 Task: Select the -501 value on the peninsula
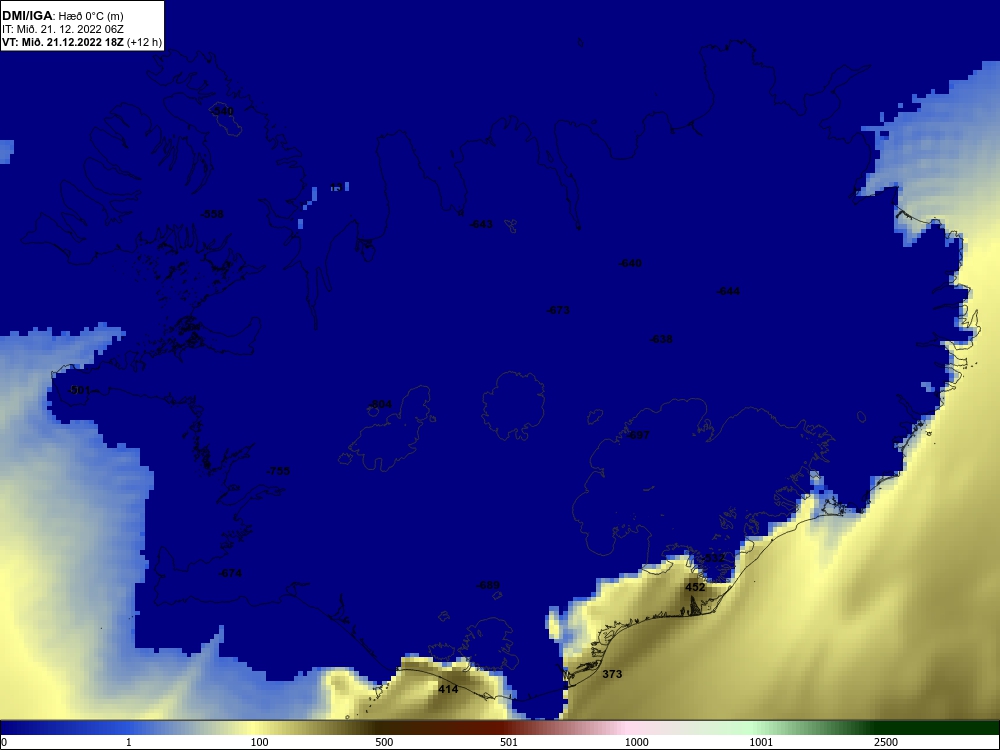79,390
